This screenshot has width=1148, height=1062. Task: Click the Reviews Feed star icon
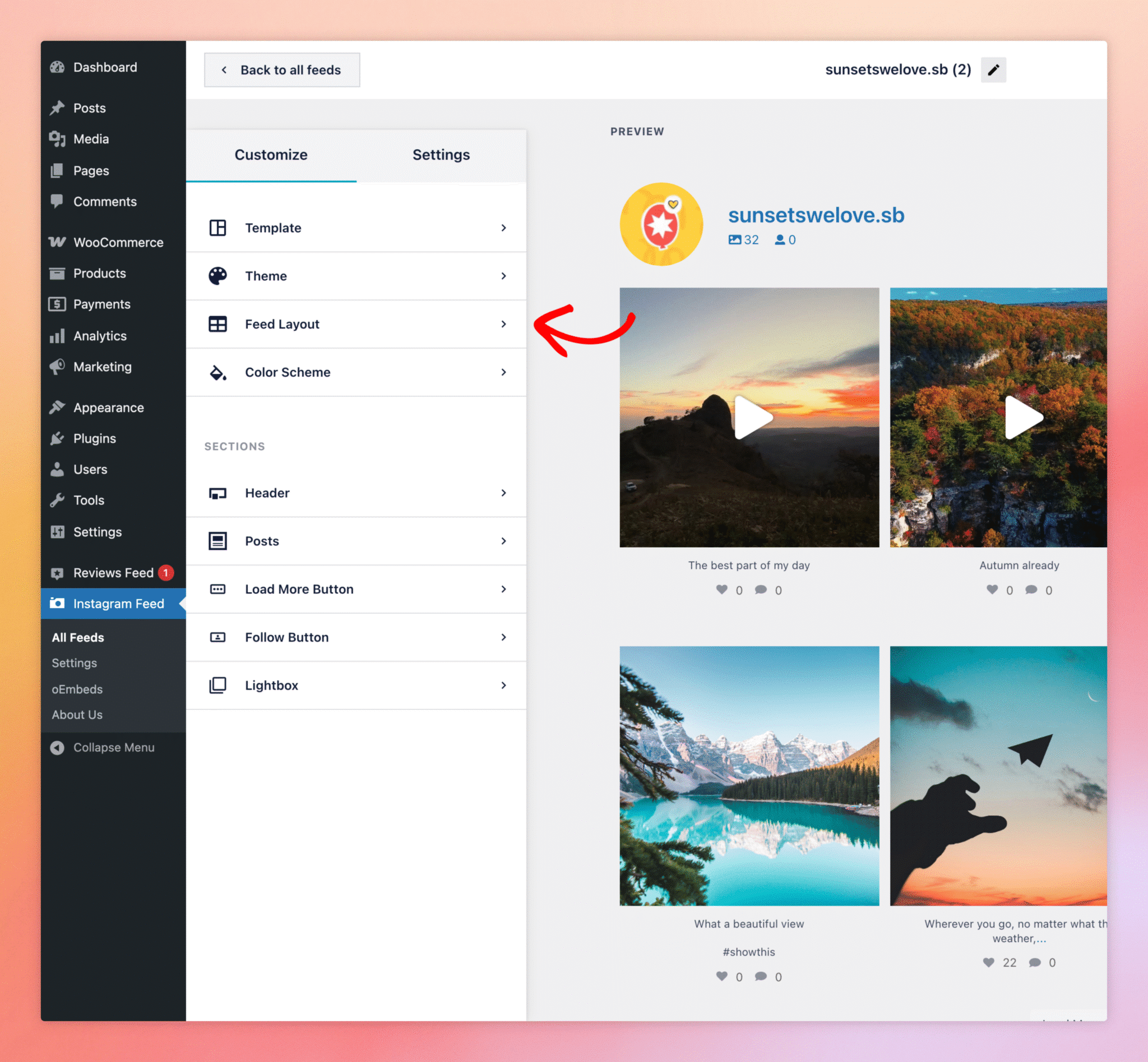[x=57, y=573]
